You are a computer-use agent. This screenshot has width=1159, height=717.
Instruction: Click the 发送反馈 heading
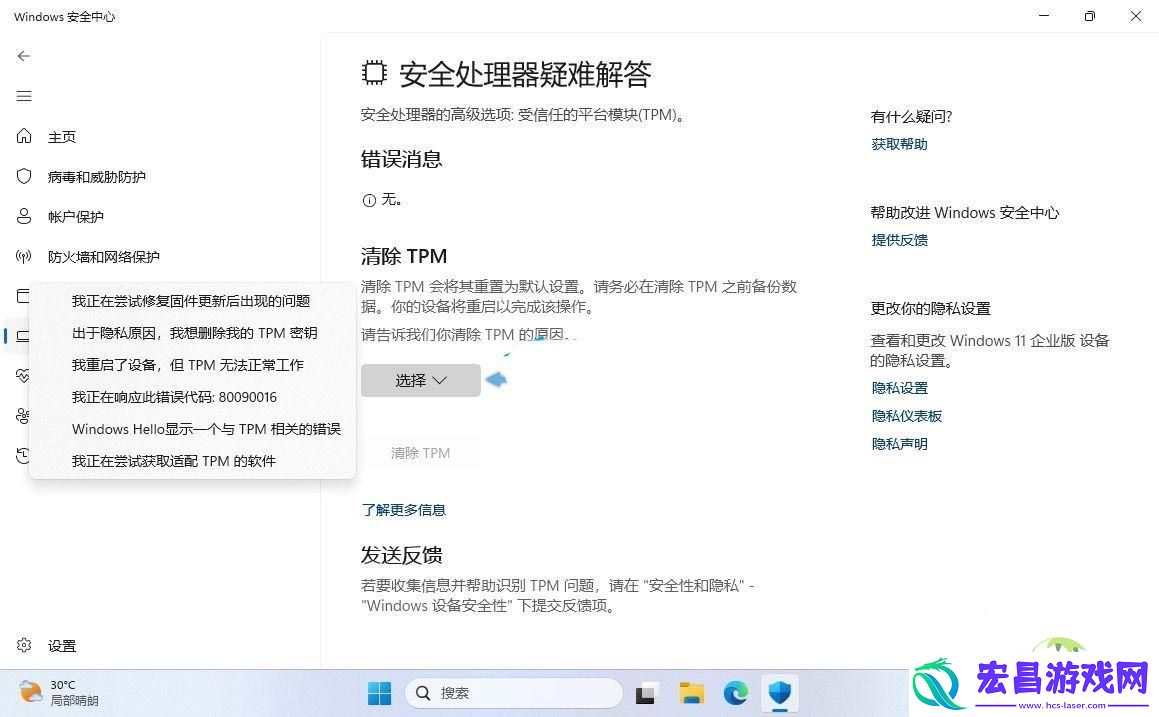(401, 555)
